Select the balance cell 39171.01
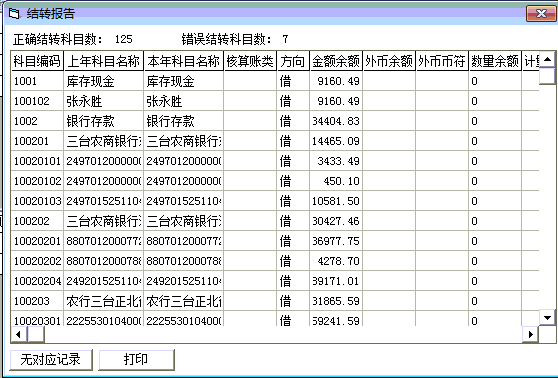The width and height of the screenshot is (558, 378). point(336,281)
